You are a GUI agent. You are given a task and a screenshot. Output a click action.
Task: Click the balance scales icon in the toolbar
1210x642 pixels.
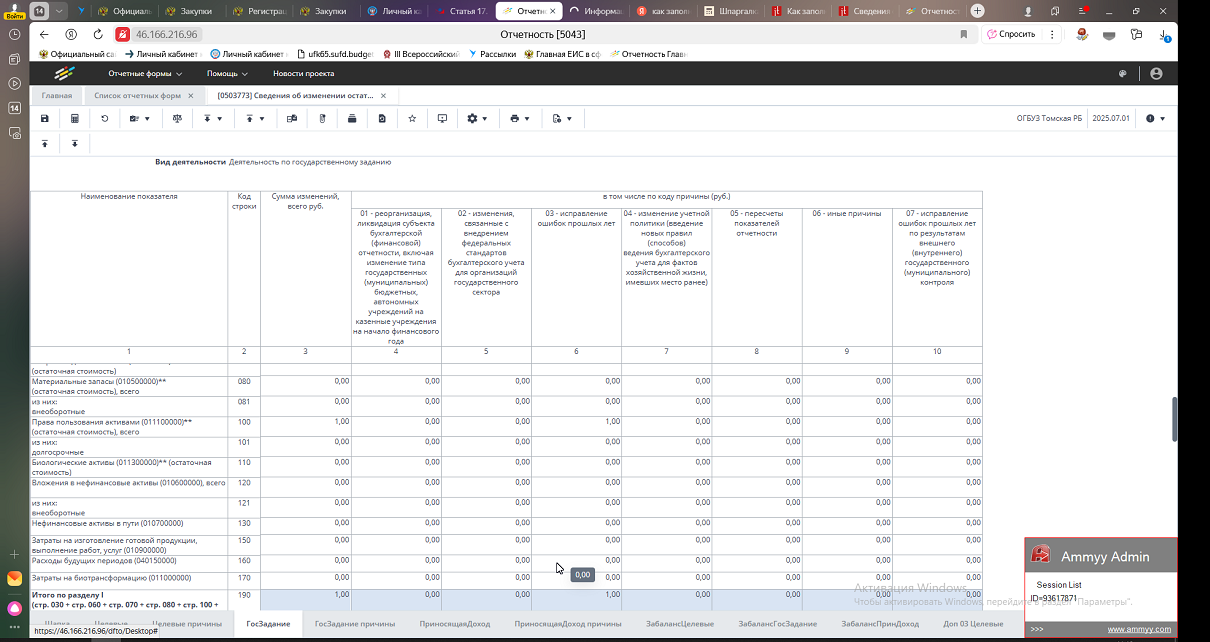(178, 118)
